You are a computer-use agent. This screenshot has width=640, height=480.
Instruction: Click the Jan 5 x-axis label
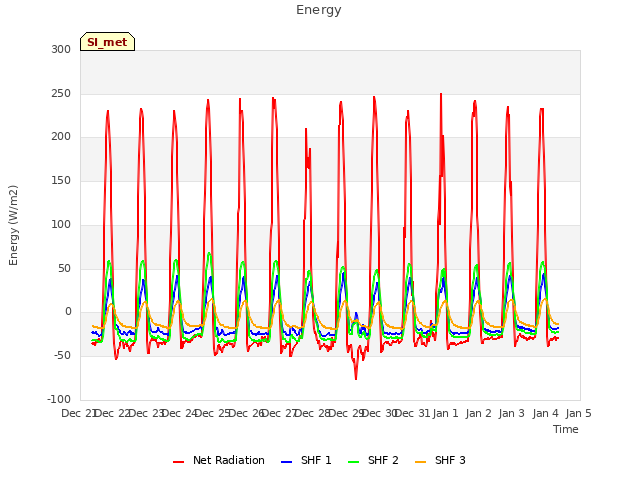[578, 413]
